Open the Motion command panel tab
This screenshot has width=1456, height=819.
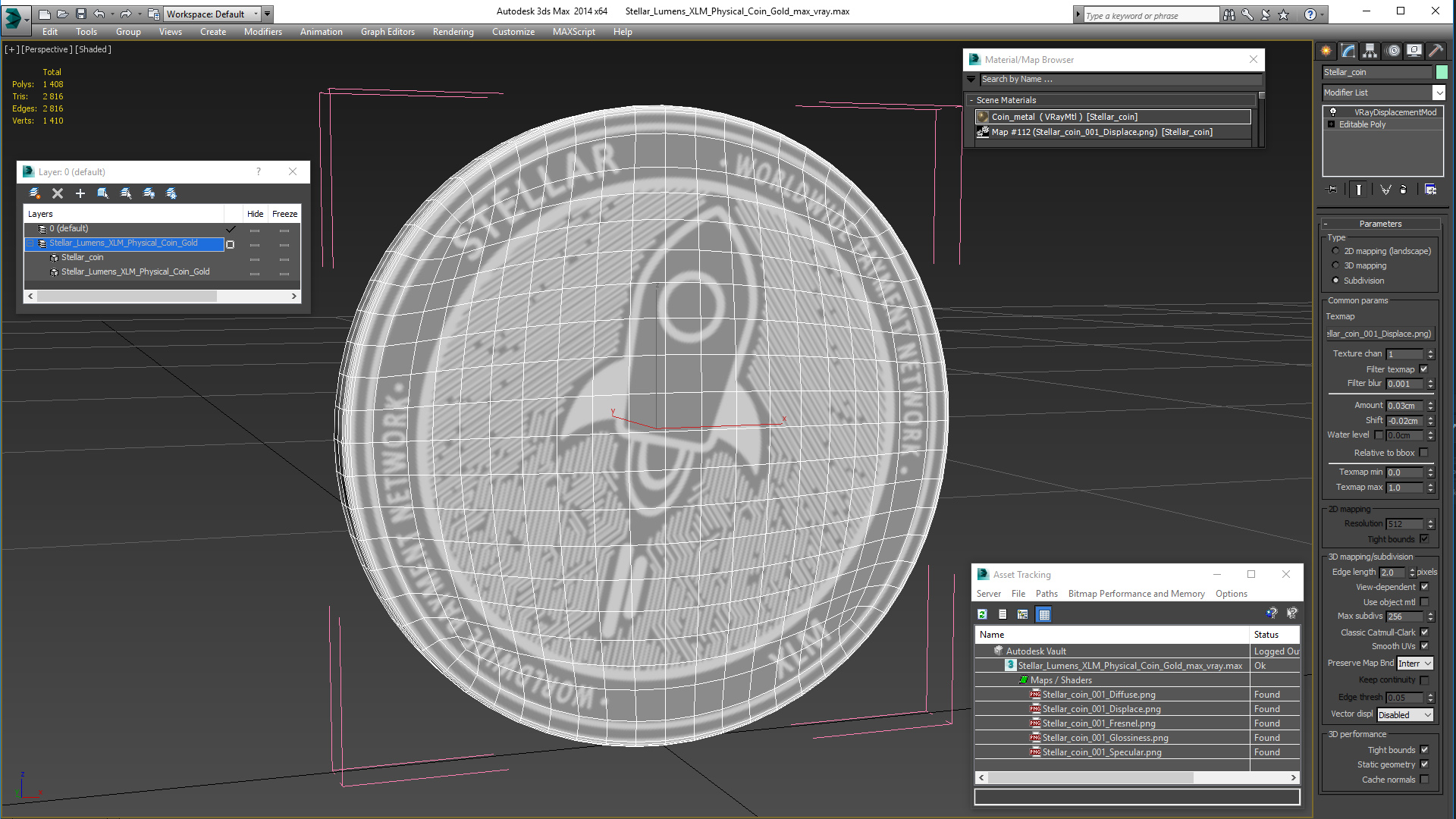[1393, 51]
